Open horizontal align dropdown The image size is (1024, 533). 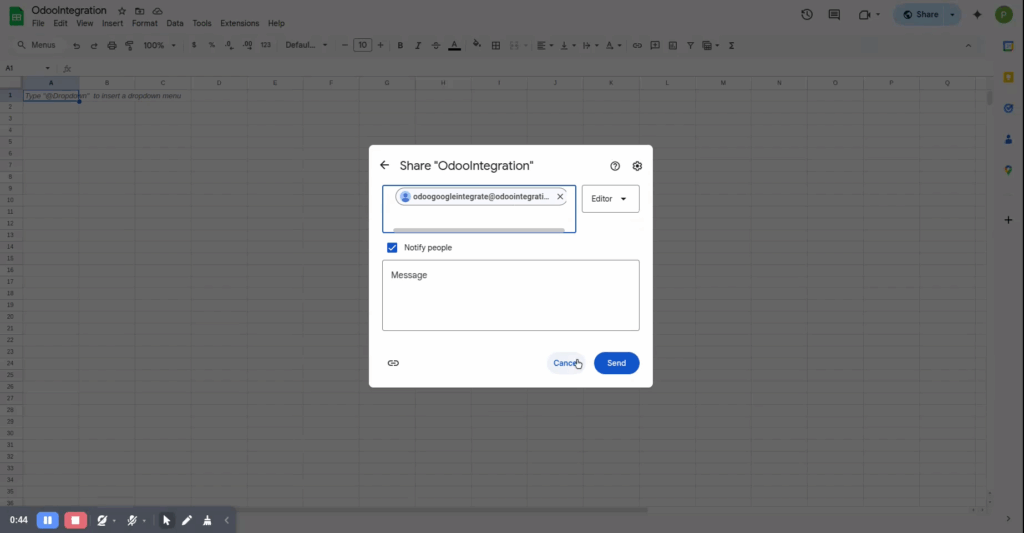[544, 46]
